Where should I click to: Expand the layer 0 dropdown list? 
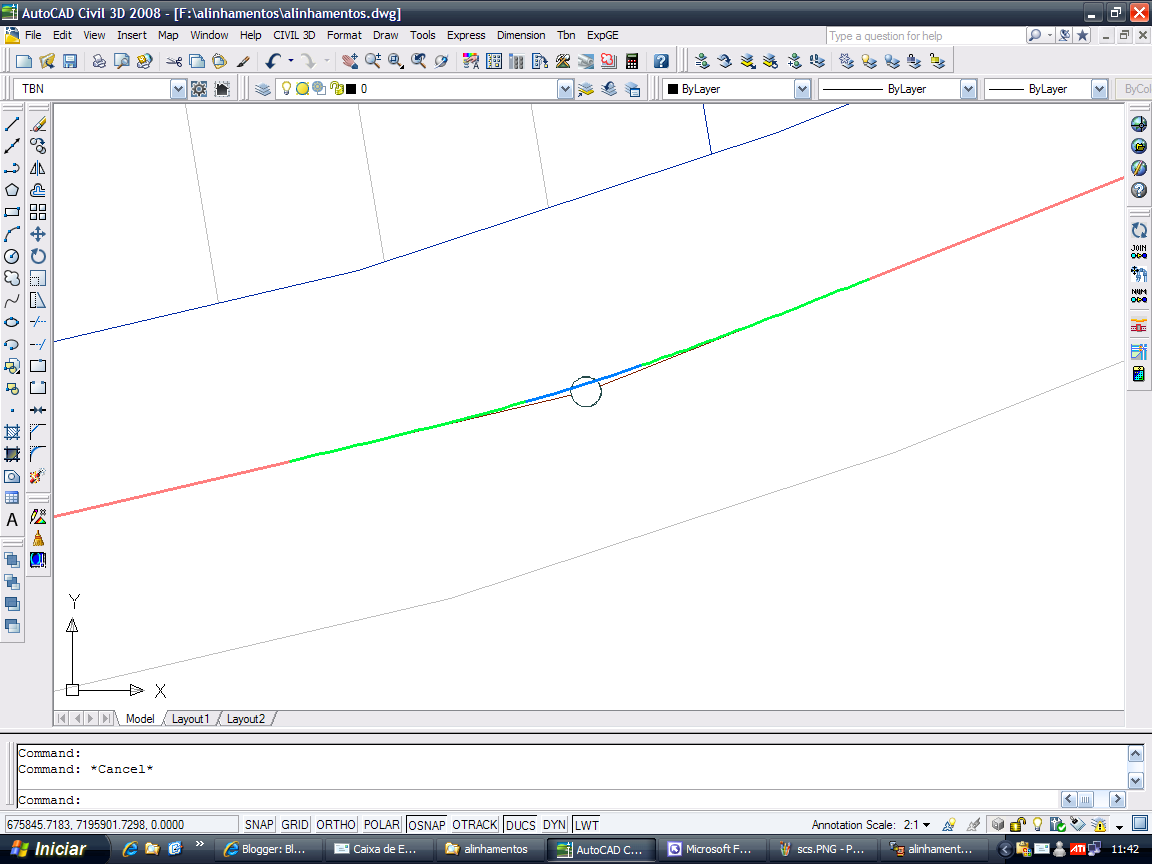pos(564,89)
